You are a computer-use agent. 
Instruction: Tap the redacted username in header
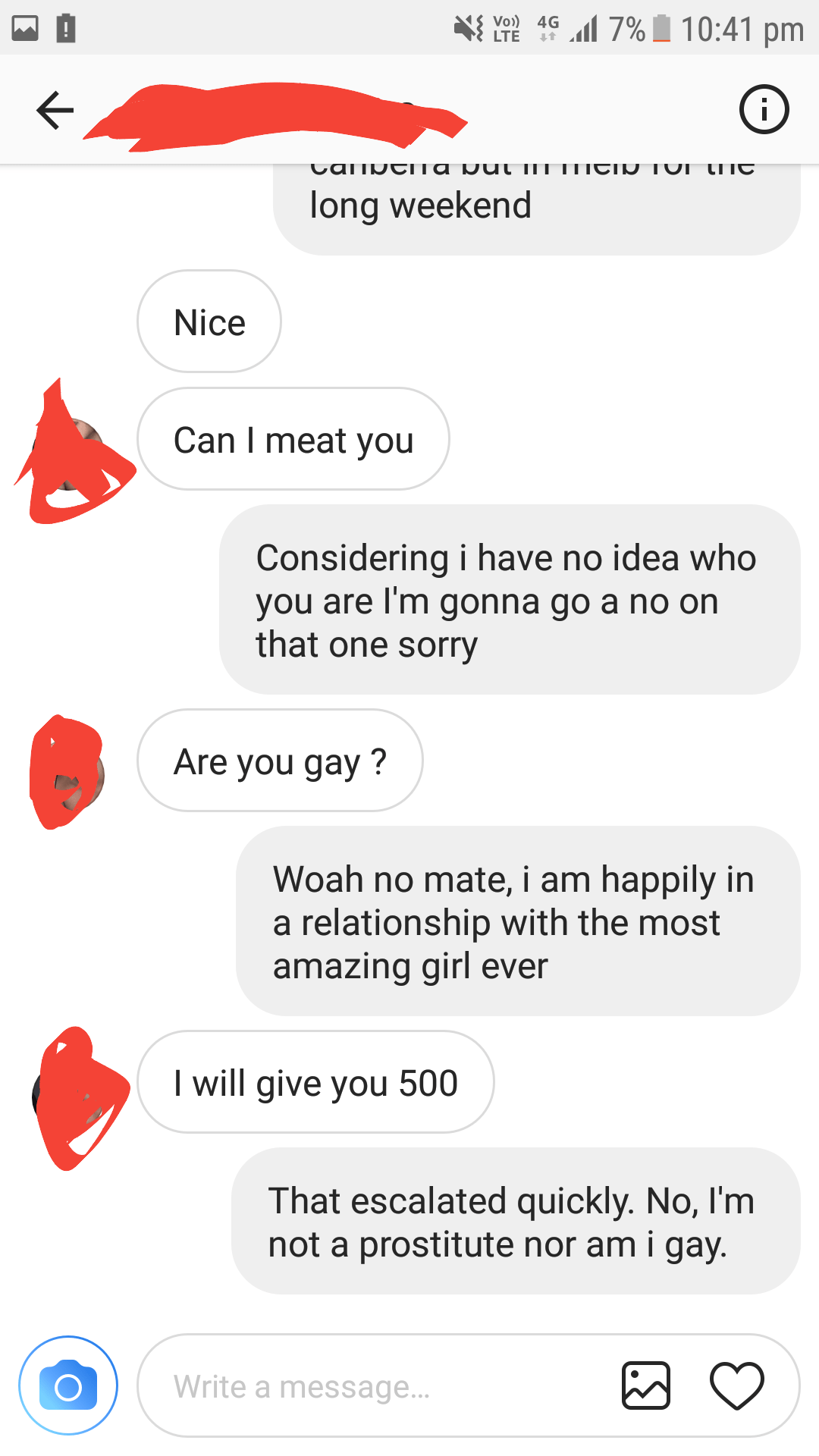275,116
